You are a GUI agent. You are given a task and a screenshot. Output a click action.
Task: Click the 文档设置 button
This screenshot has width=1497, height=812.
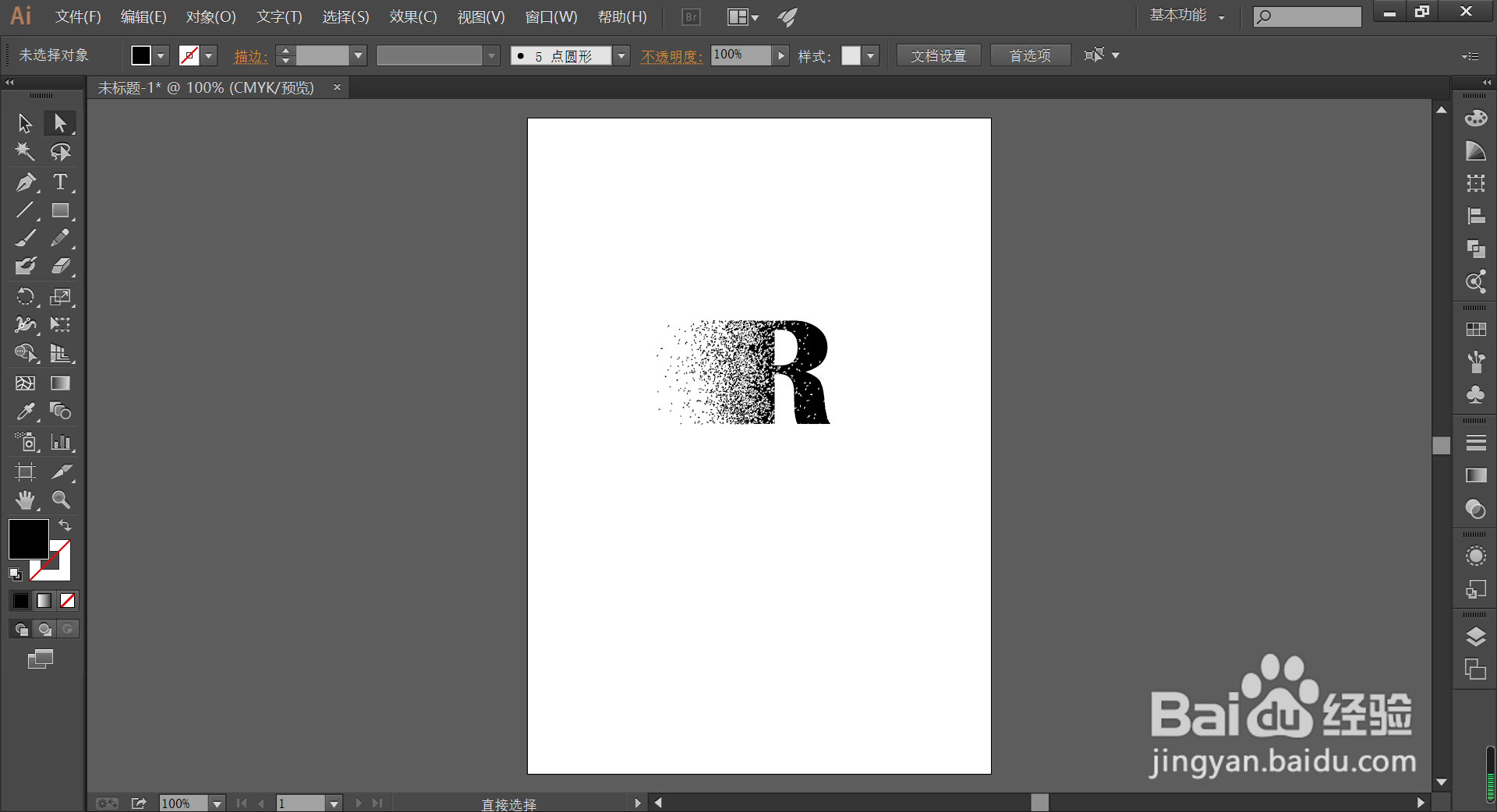939,55
